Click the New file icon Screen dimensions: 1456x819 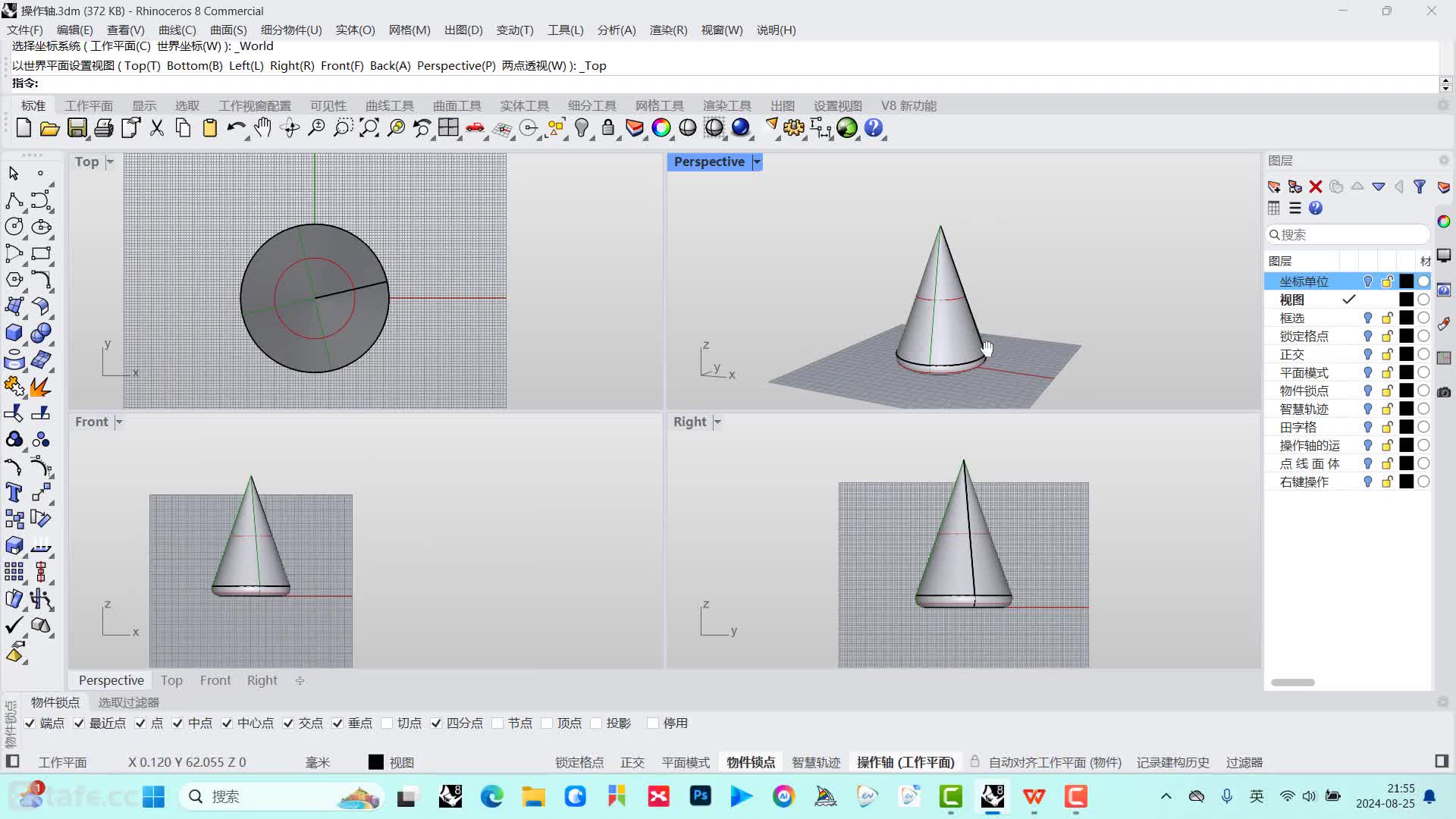coord(24,128)
